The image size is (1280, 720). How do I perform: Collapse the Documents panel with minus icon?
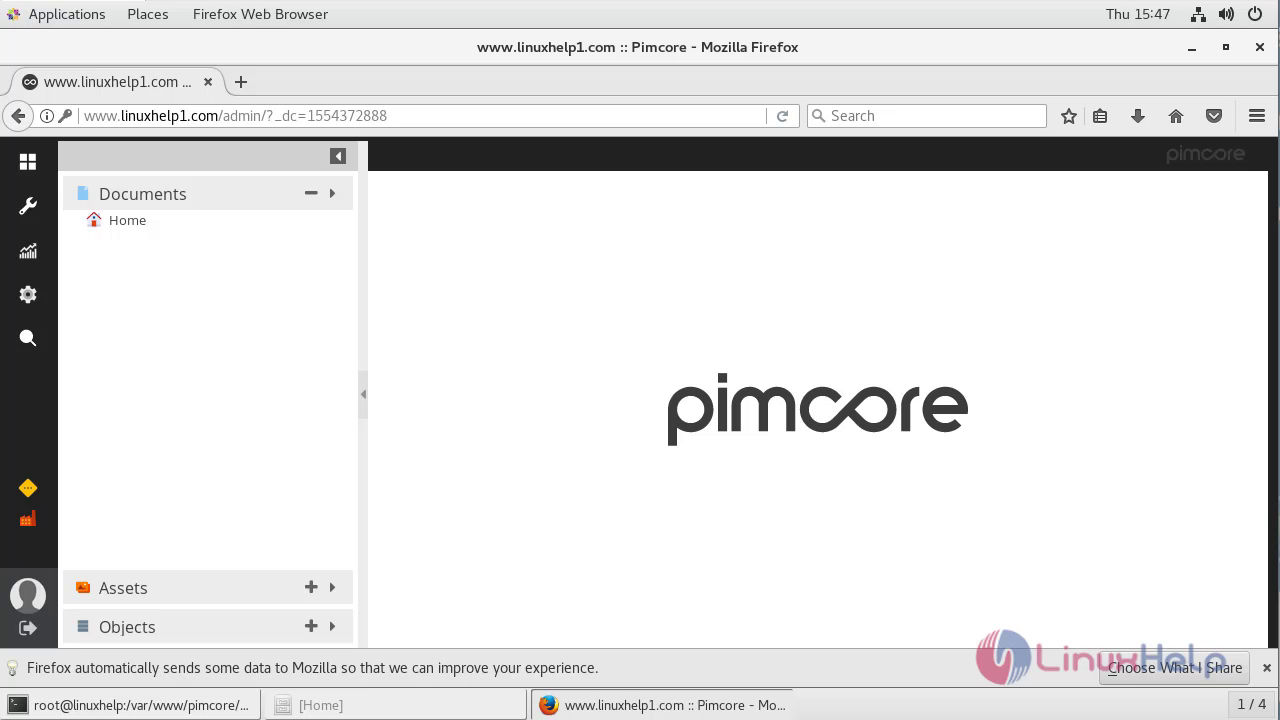tap(311, 193)
